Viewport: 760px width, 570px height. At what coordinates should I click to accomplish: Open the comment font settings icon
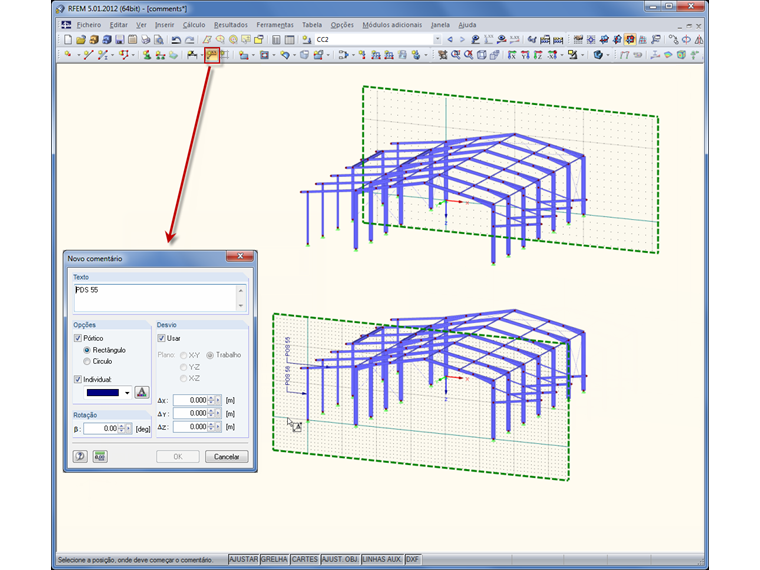pyautogui.click(x=142, y=392)
